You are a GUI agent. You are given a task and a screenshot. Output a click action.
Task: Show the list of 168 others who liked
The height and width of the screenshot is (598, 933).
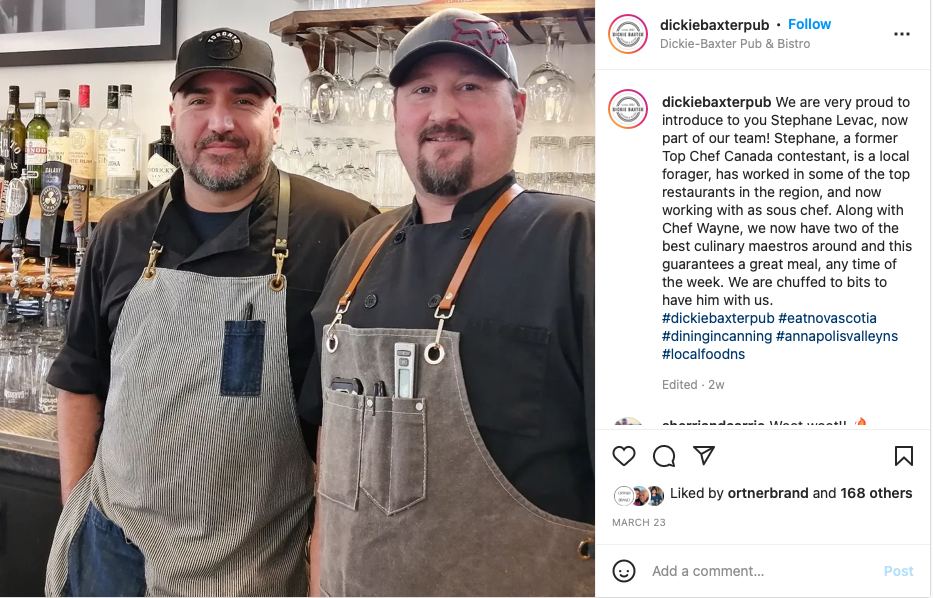[876, 493]
